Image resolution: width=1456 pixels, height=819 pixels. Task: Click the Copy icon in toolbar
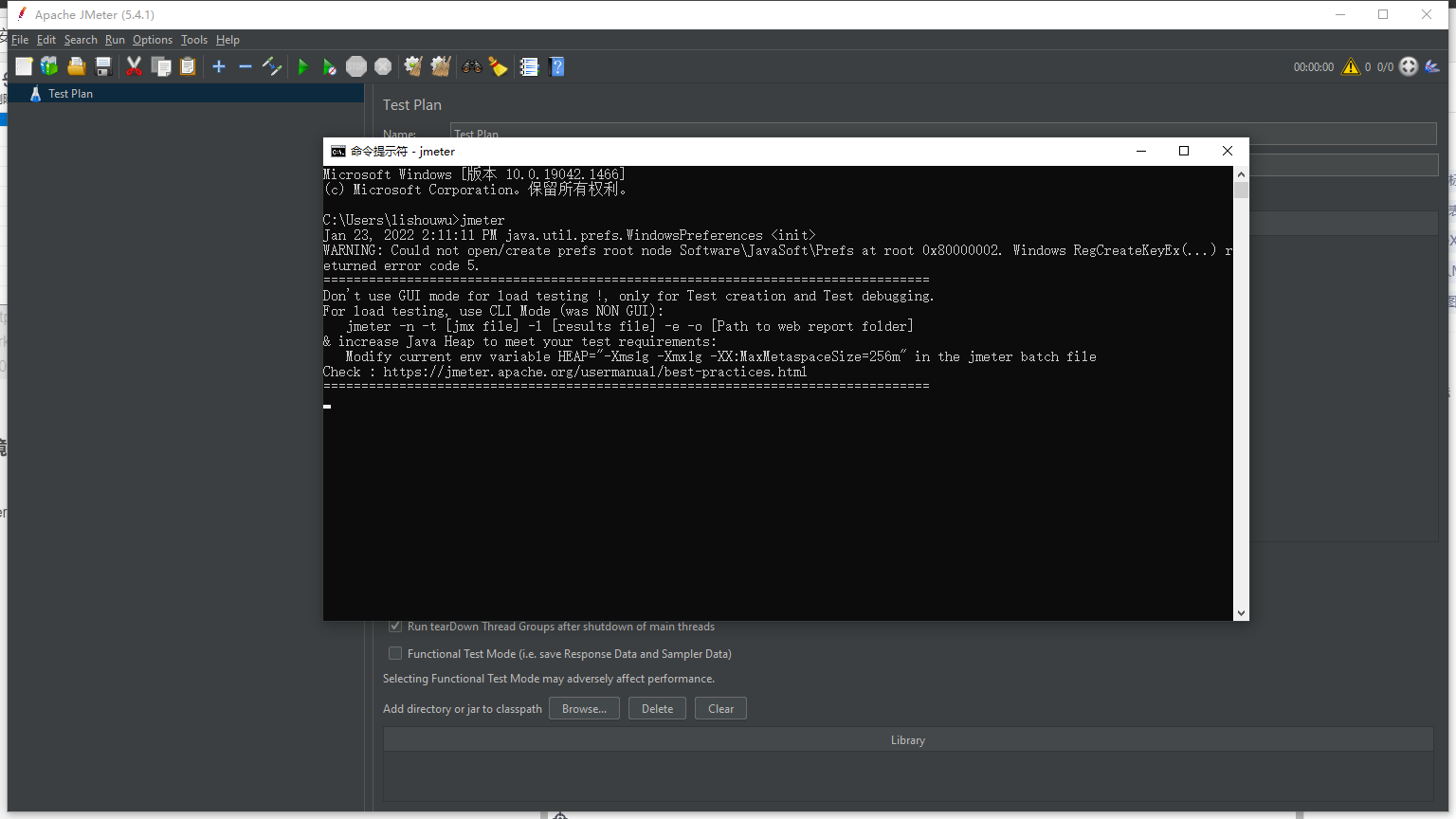point(161,66)
